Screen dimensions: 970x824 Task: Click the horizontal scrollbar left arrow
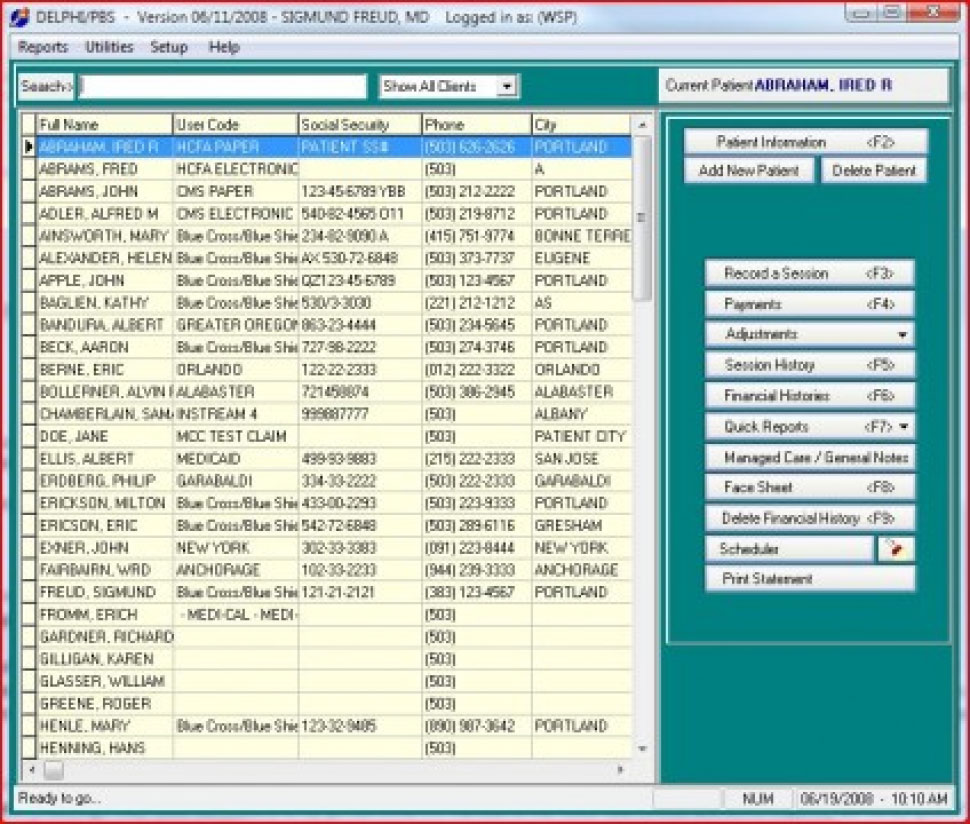(32, 770)
